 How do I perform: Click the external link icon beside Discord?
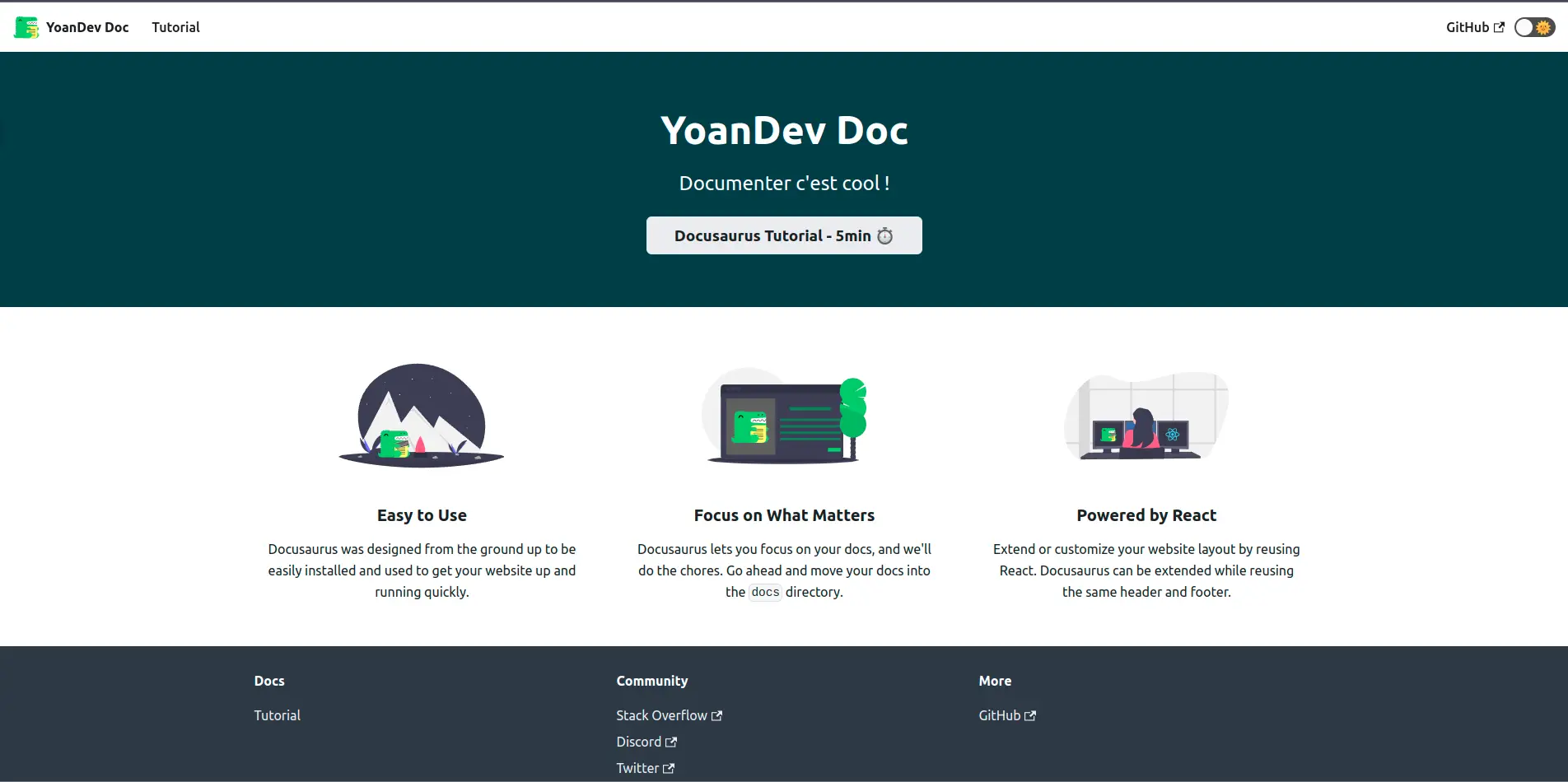coord(671,742)
